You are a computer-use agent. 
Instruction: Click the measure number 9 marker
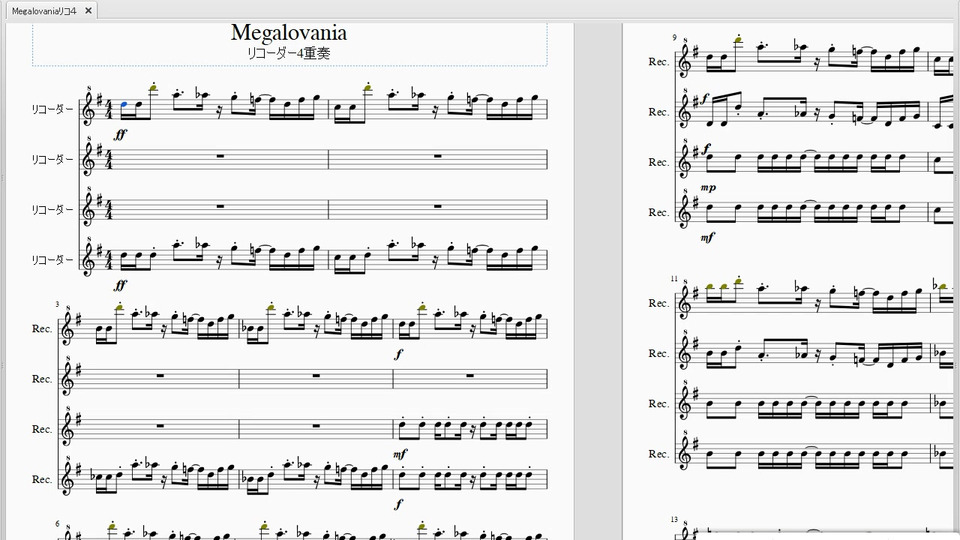pos(674,38)
